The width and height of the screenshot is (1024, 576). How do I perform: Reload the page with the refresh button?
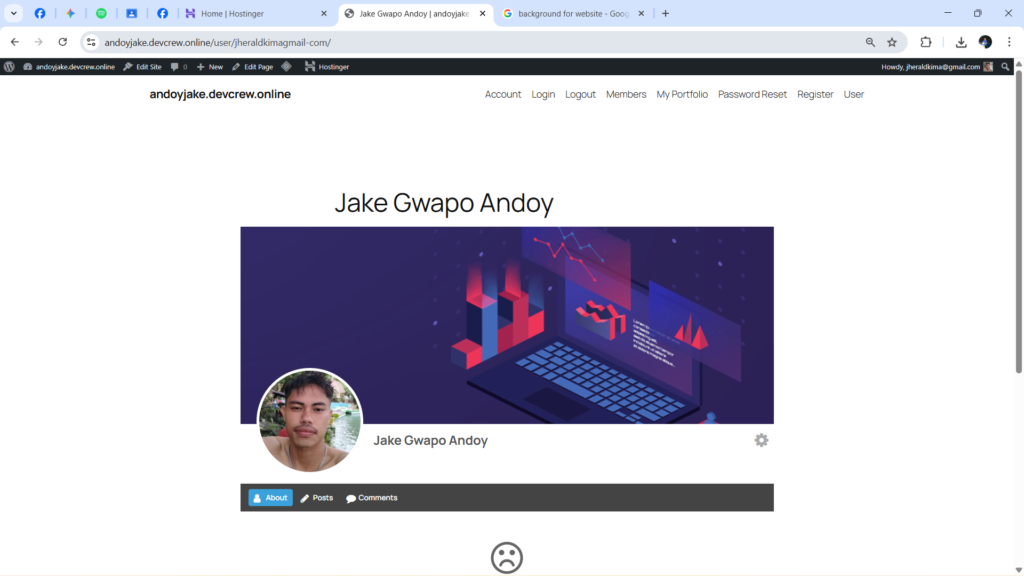coord(63,42)
